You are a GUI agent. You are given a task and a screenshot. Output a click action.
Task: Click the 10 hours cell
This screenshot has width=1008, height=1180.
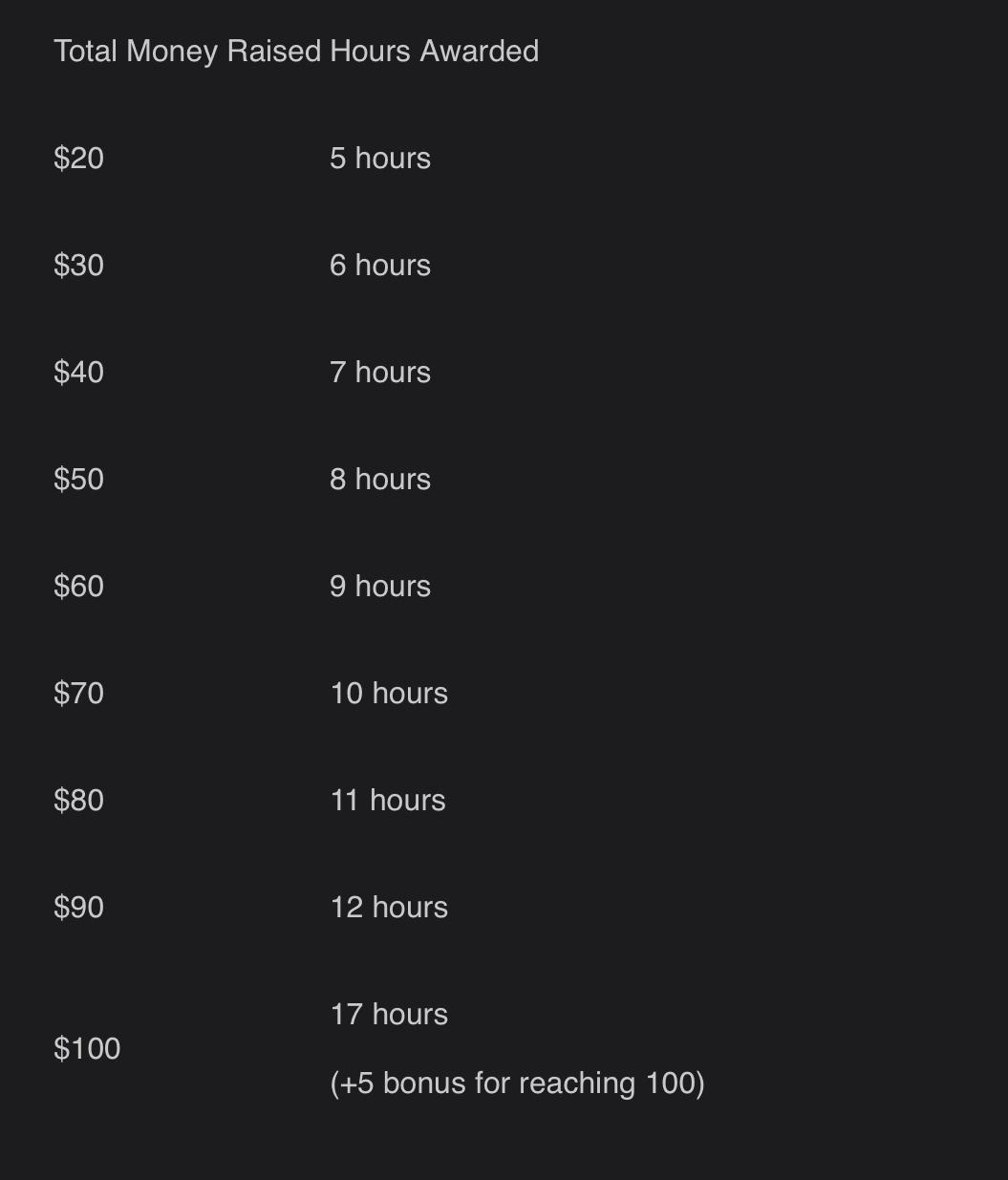pos(389,693)
